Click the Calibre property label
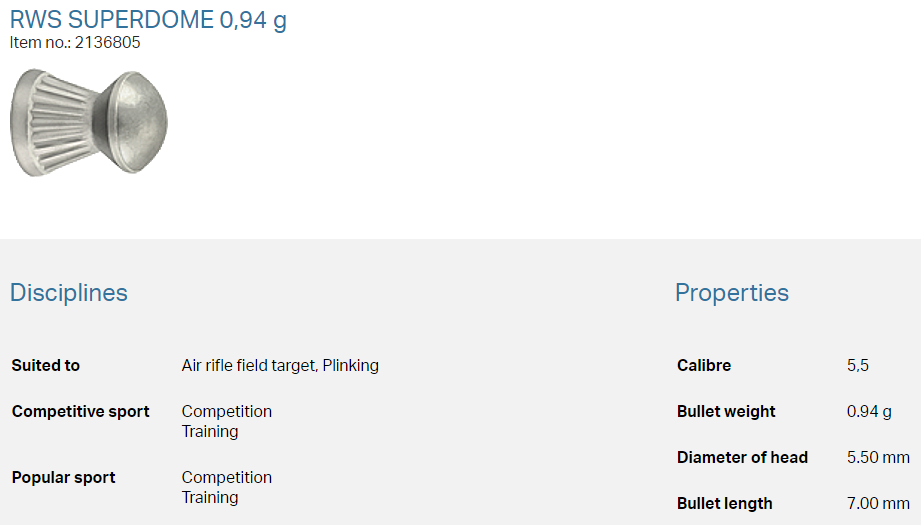The width and height of the screenshot is (921, 525). point(704,366)
